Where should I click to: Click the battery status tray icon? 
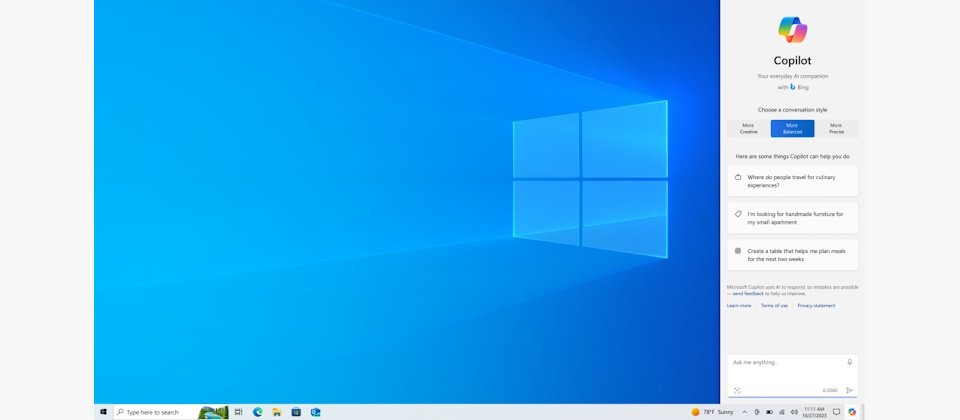click(x=770, y=412)
